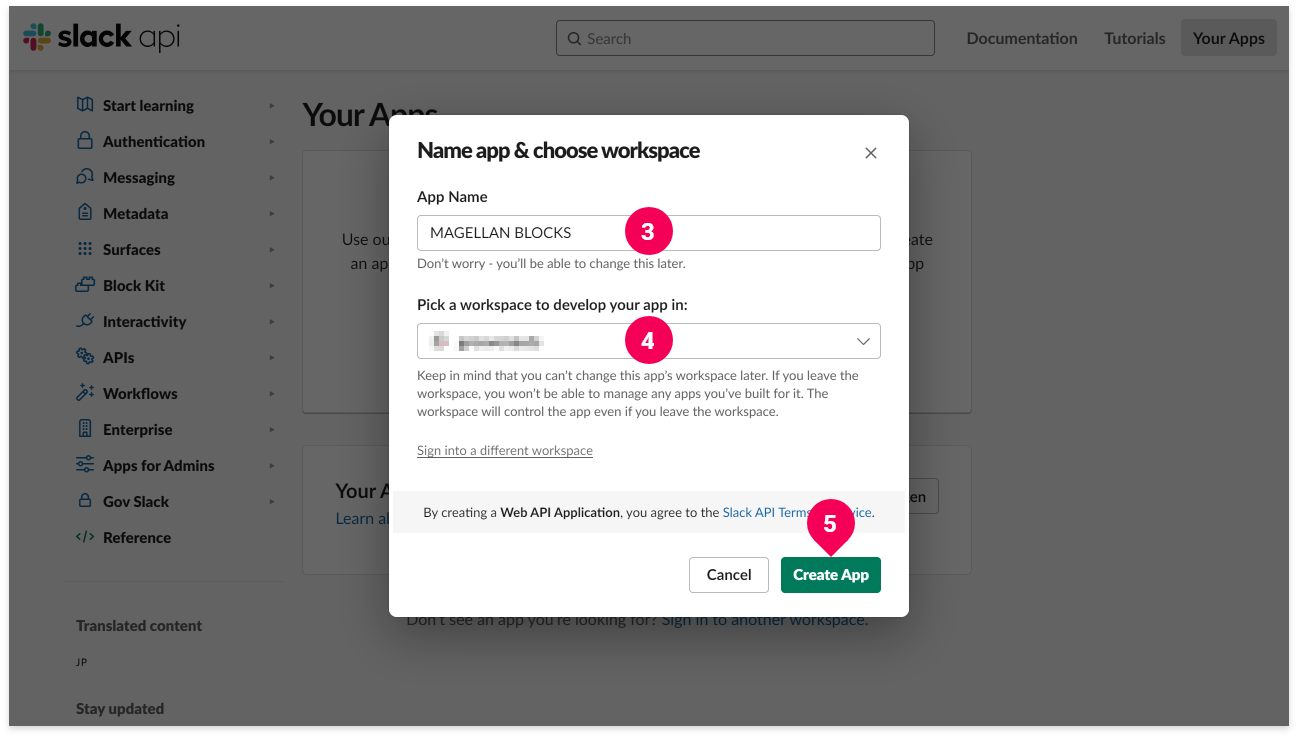Screen dimensions: 1298x738
Task: Click the Stay updated heading
Action: [120, 708]
